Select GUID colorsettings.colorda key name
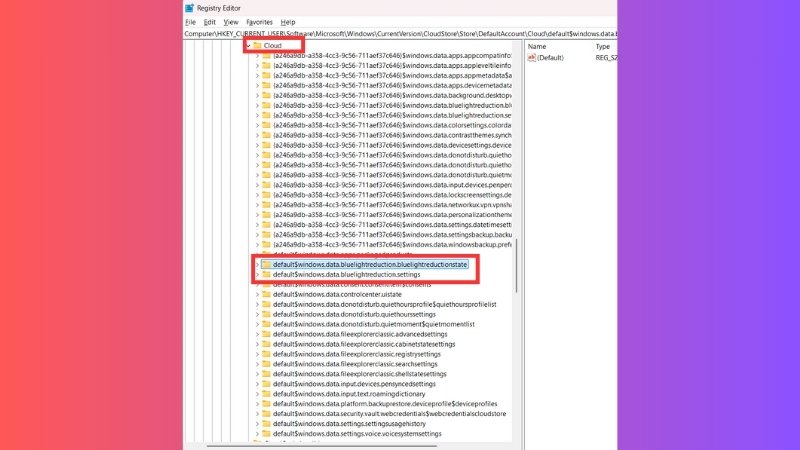Screen dimensions: 800x450 click(392, 125)
